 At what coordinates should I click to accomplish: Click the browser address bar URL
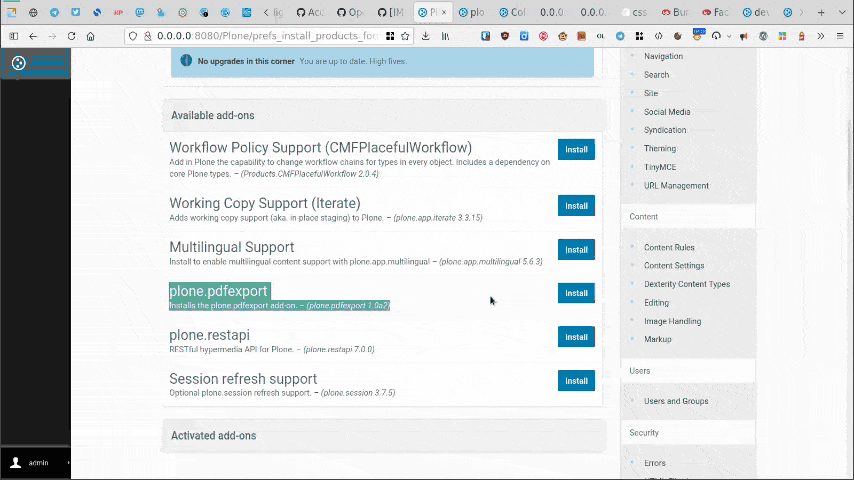(x=267, y=36)
